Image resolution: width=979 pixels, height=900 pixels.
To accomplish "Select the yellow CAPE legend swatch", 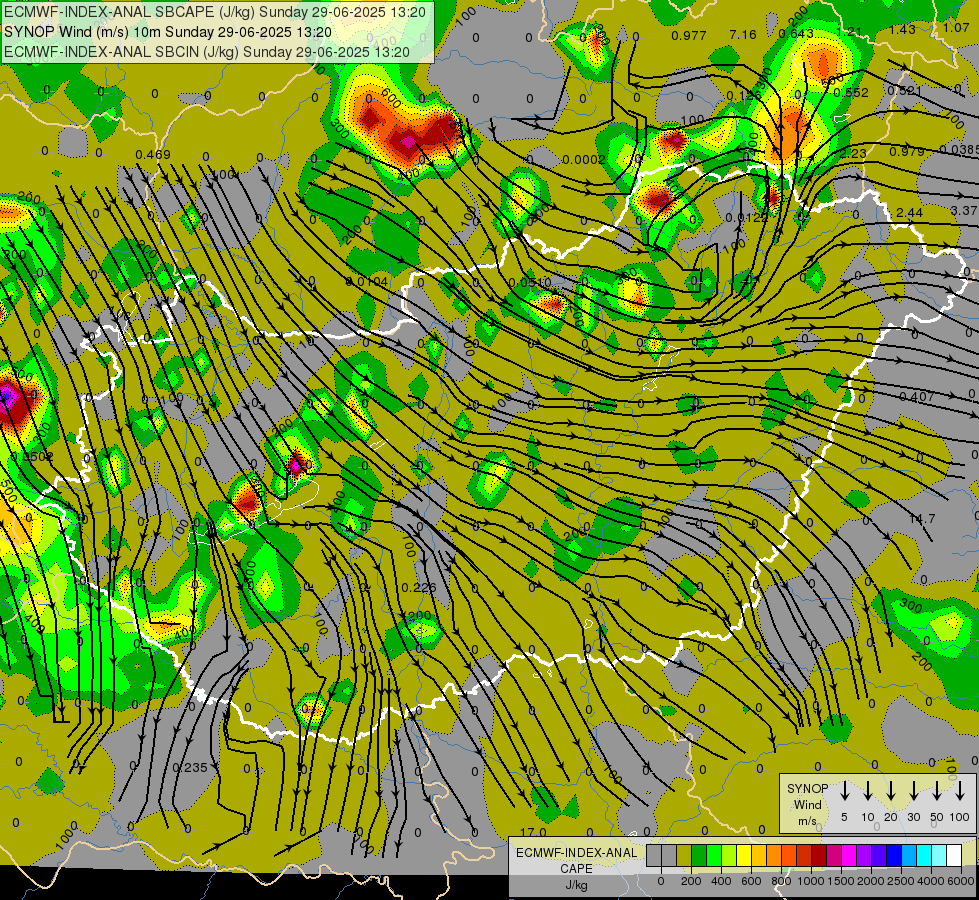I will pyautogui.click(x=744, y=856).
